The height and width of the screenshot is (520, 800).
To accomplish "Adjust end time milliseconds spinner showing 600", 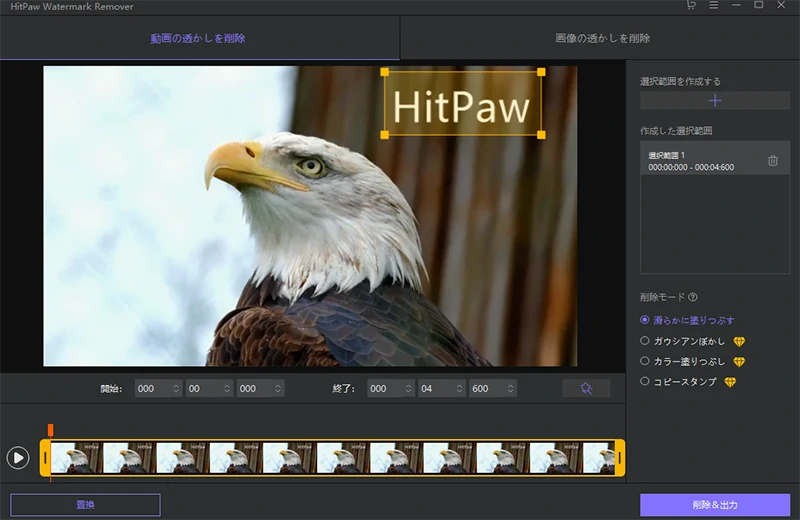I will coord(509,389).
